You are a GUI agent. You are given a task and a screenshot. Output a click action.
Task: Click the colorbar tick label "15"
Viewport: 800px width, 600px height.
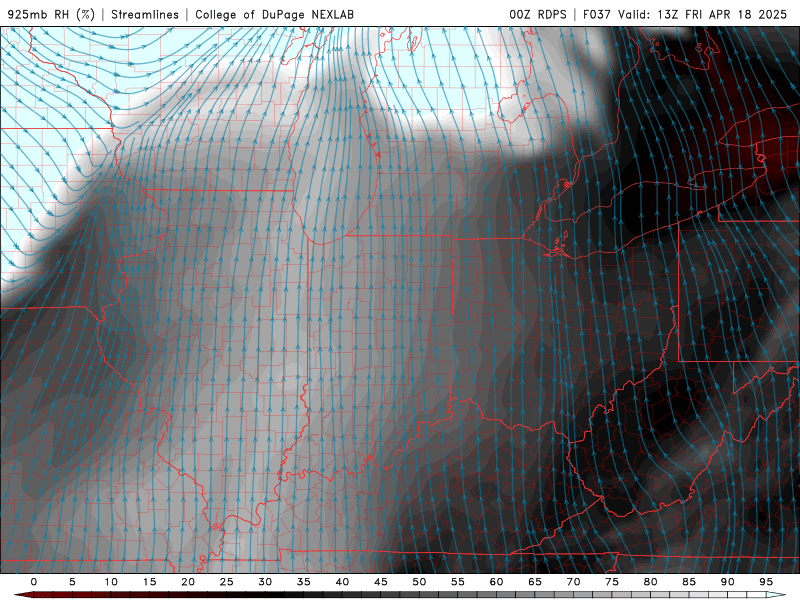coord(149,582)
